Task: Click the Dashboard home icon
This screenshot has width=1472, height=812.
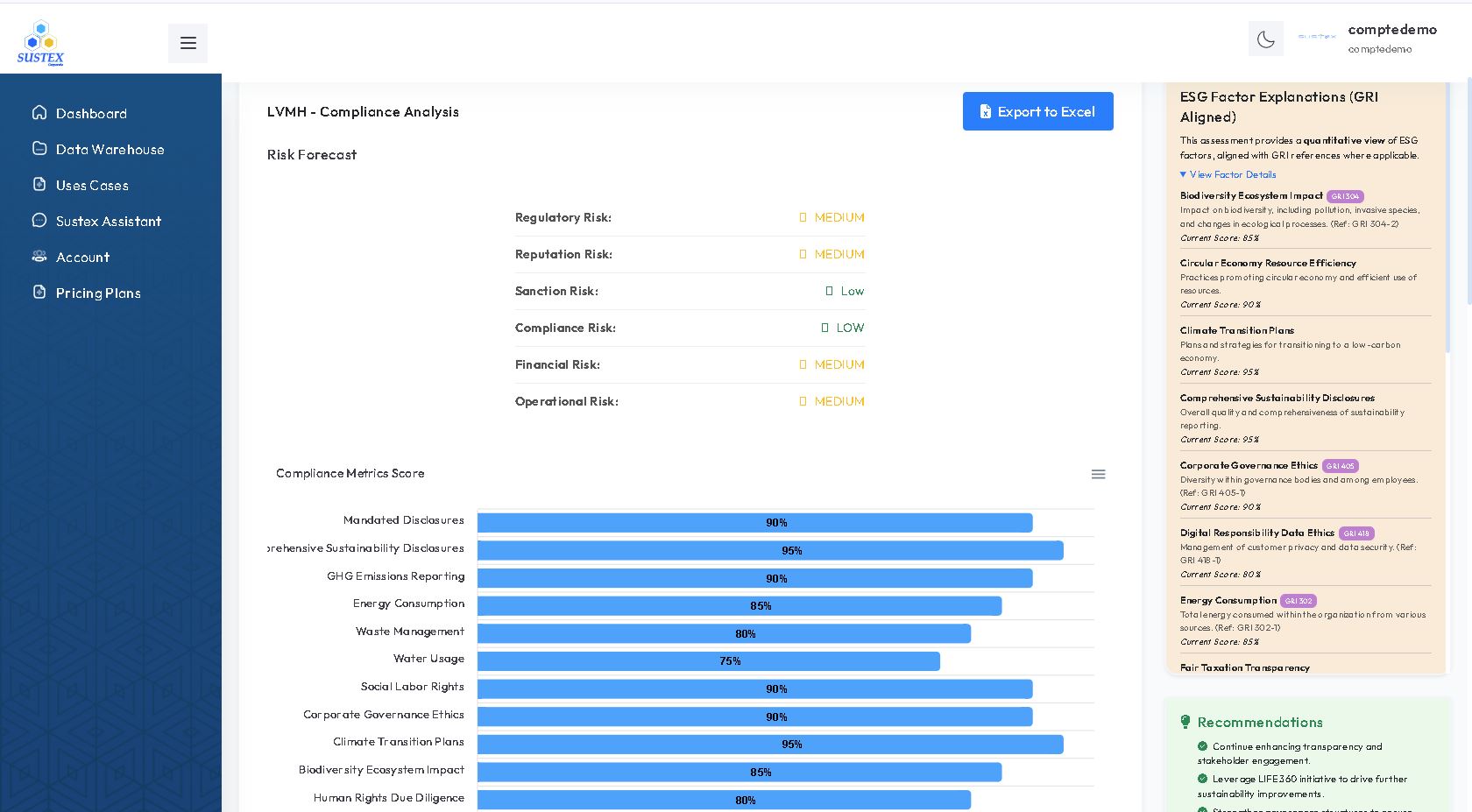Action: [39, 112]
